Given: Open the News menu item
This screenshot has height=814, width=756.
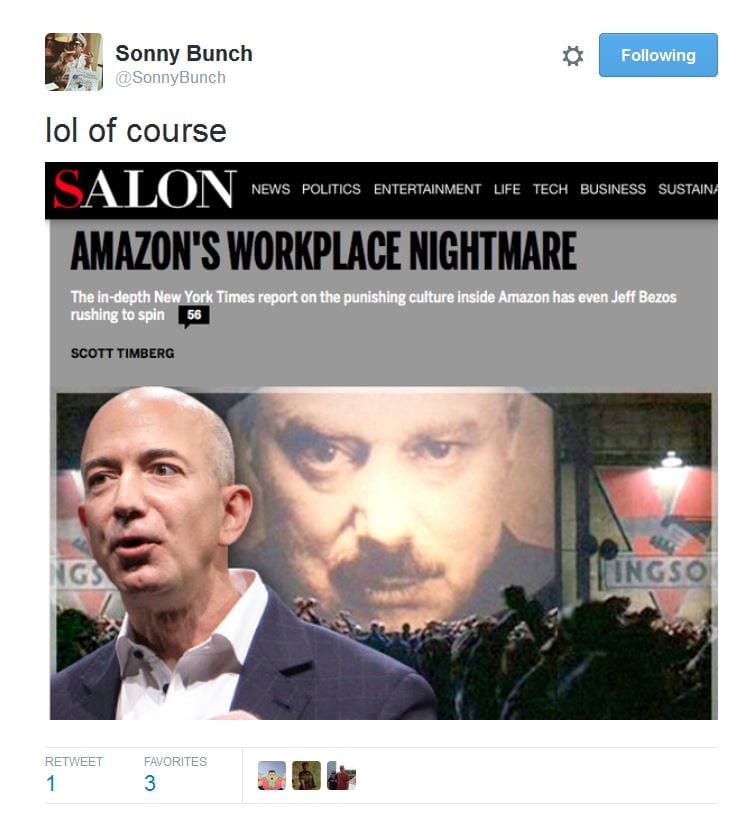Looking at the screenshot, I should pyautogui.click(x=271, y=189).
